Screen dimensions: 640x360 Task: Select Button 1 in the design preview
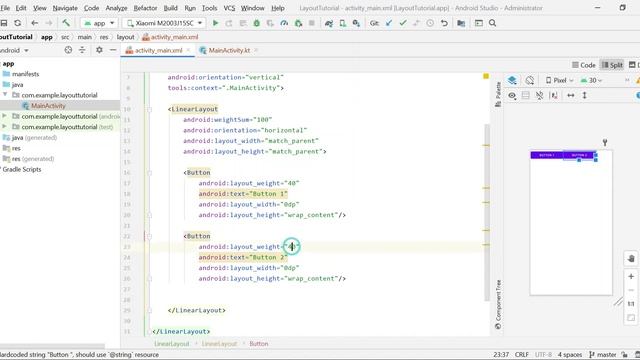(x=547, y=155)
